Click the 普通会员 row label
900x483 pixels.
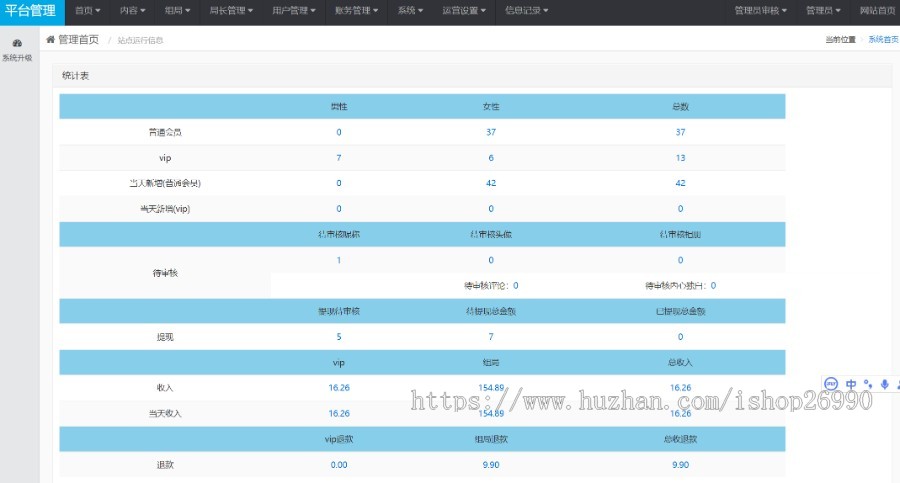[x=165, y=132]
